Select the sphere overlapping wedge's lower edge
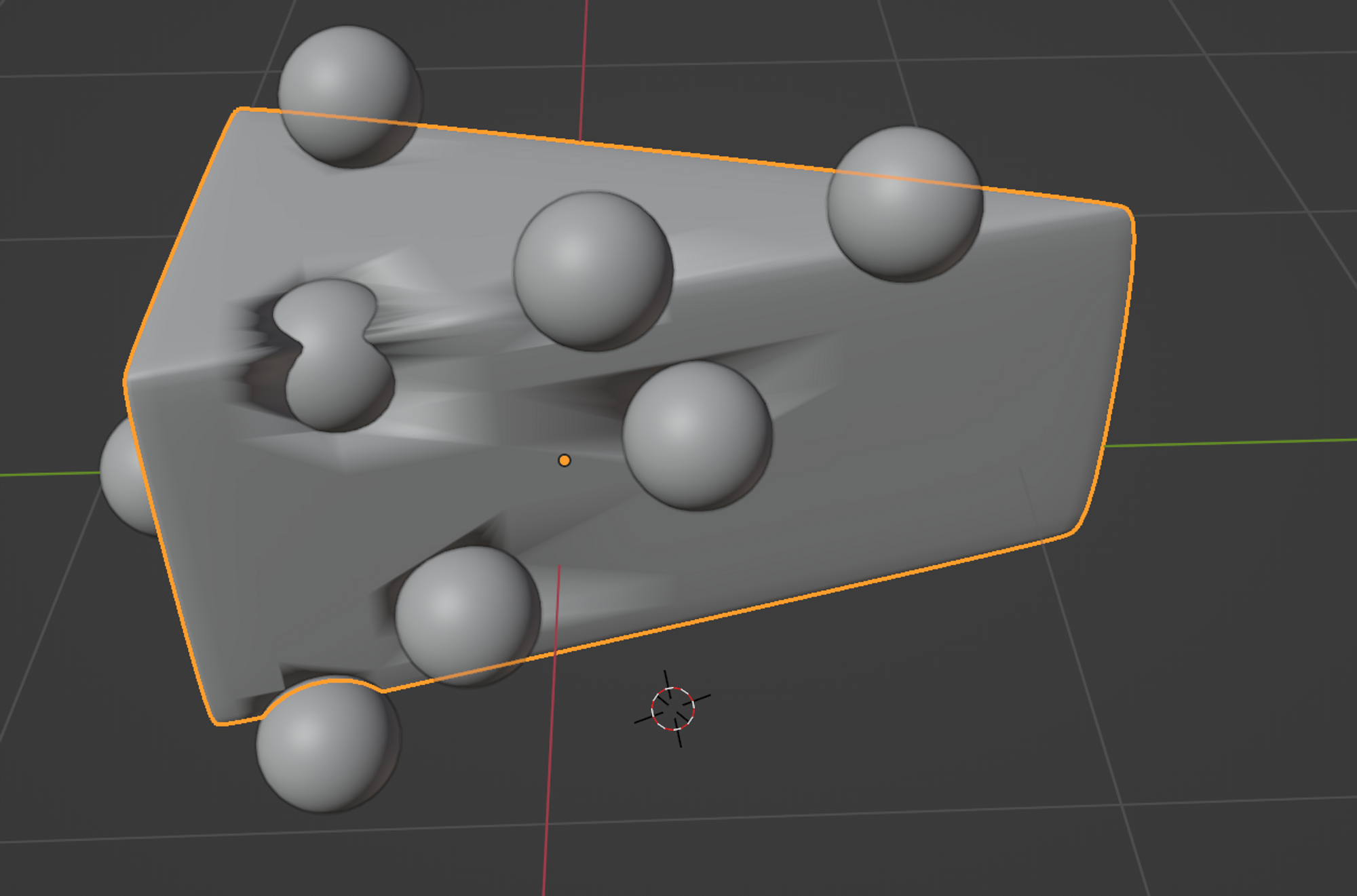 tap(467, 614)
